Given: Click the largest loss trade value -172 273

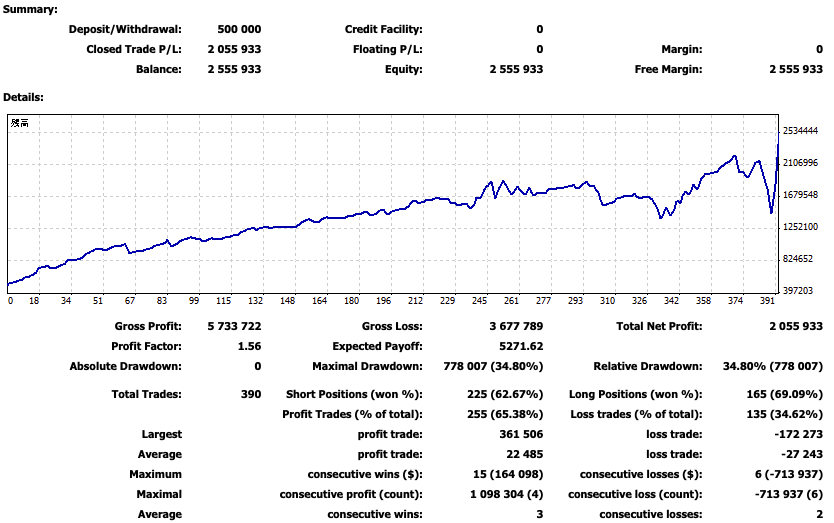Looking at the screenshot, I should [x=796, y=434].
